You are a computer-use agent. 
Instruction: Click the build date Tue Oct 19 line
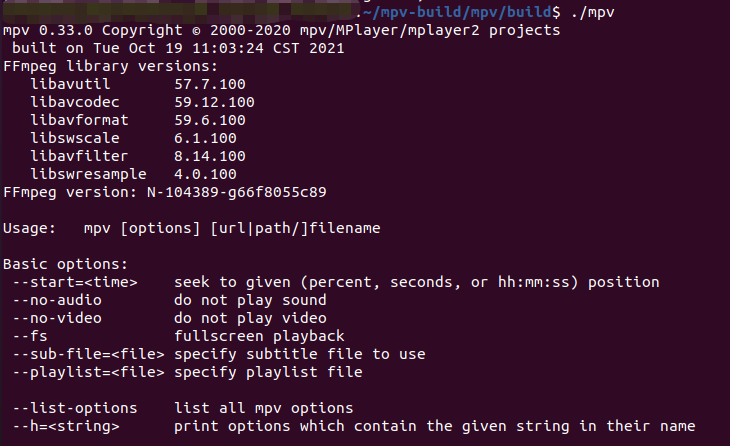[178, 48]
